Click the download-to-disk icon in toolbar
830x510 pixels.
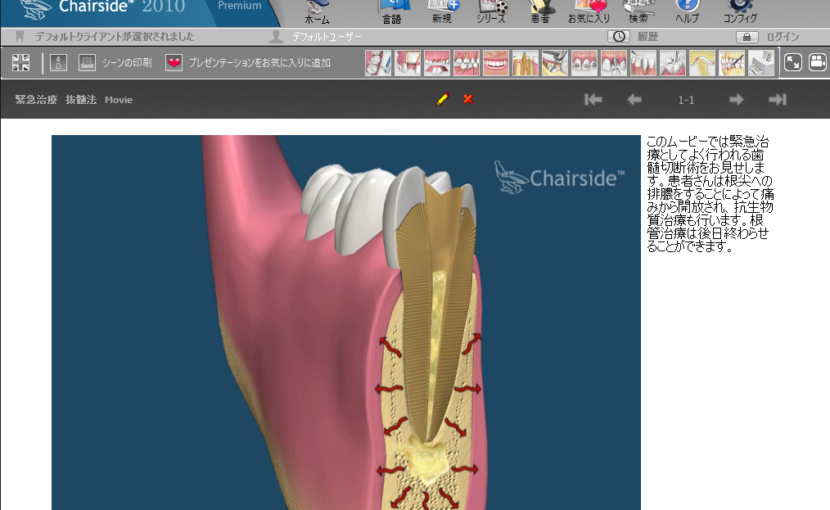pyautogui.click(x=58, y=62)
